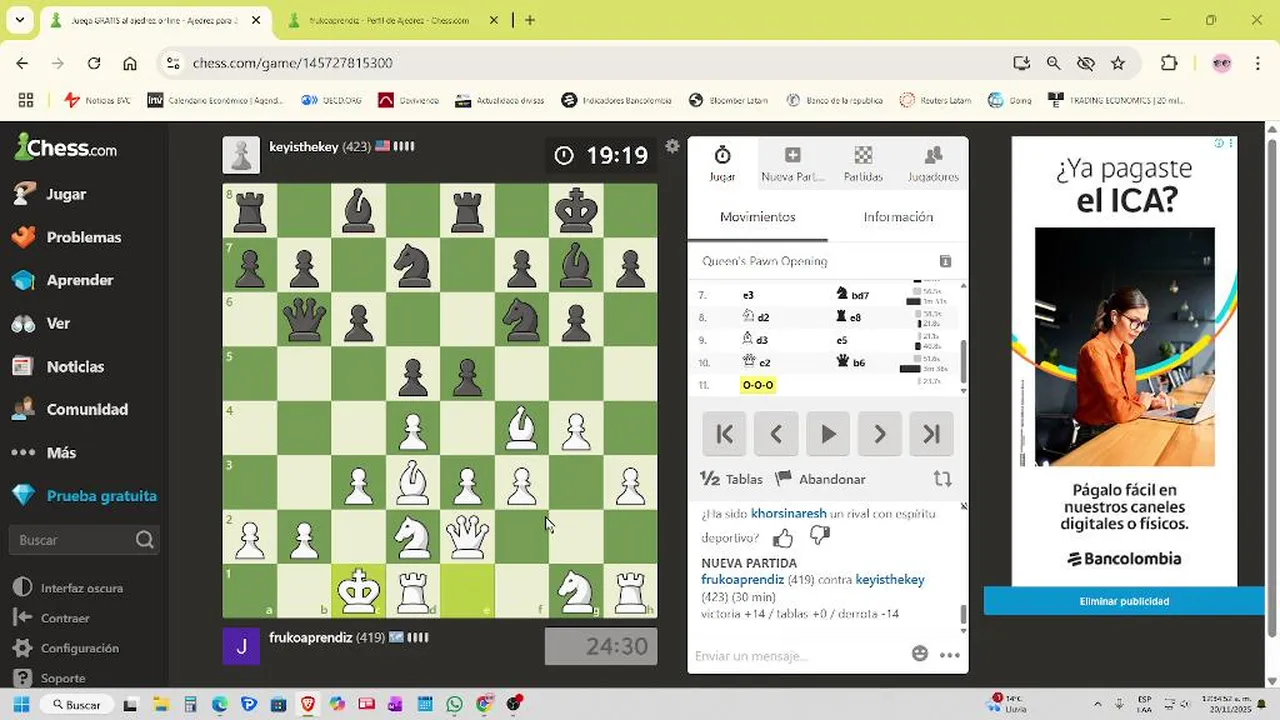This screenshot has height=720, width=1280.
Task: Bookmark this page with star icon
Action: click(1118, 63)
